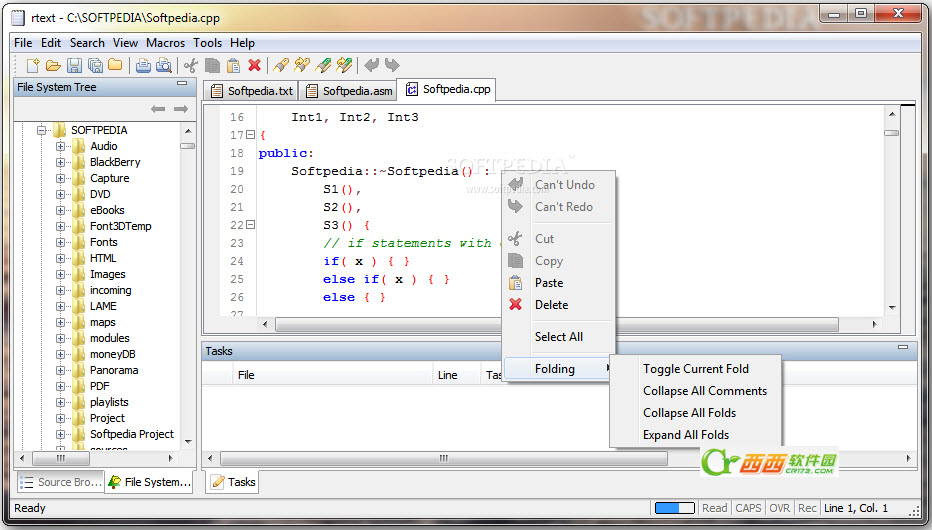Click the Cut scissors icon in the toolbar
932x530 pixels.
191,66
